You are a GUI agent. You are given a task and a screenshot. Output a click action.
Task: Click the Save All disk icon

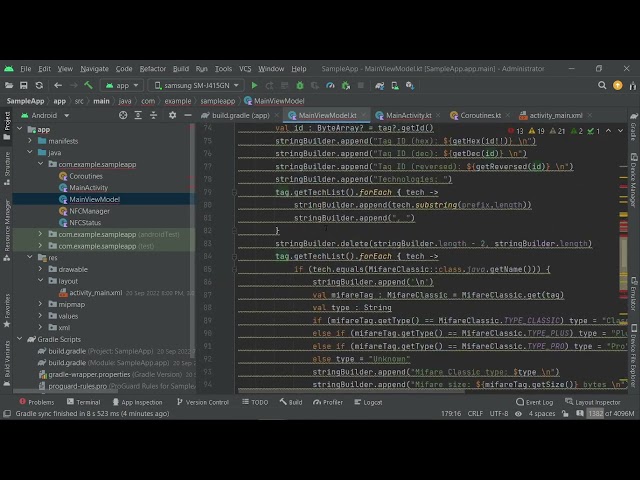[x=24, y=85]
